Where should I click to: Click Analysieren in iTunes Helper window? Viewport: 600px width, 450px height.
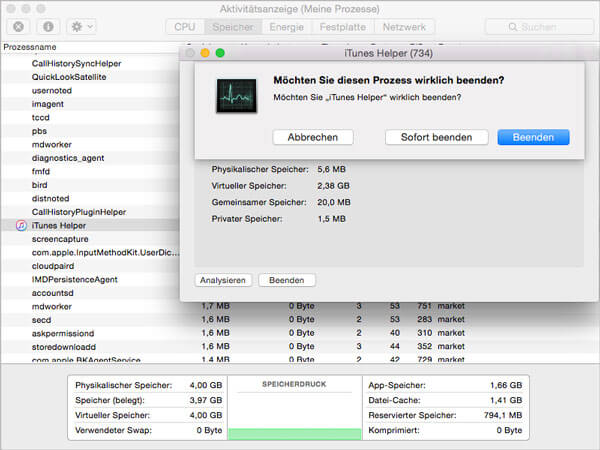pyautogui.click(x=223, y=280)
